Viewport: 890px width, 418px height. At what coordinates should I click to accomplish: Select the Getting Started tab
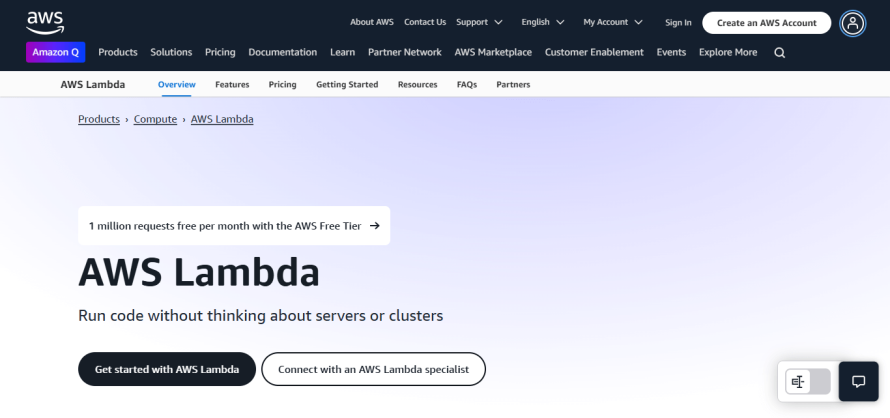[x=347, y=84]
